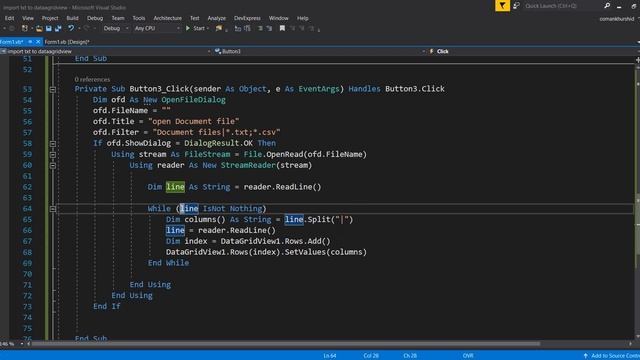Open the Debug configuration dropdown
Viewport: 640px width, 360px height.
point(116,28)
